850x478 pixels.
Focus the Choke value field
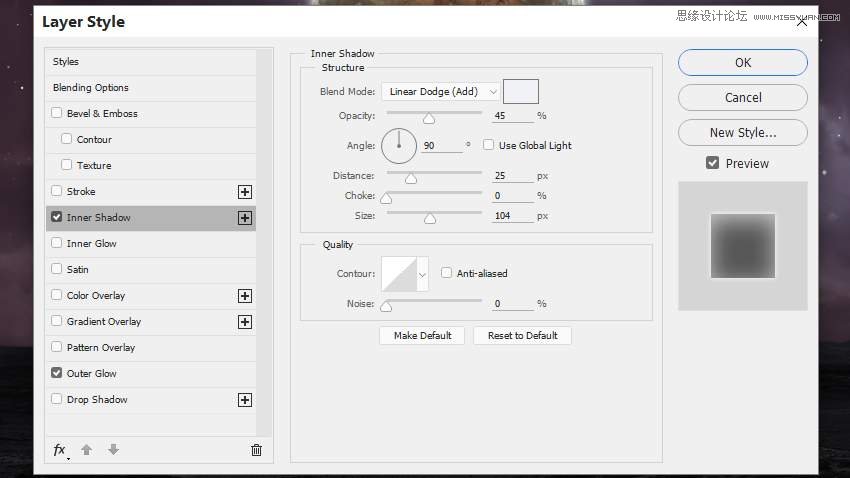click(x=513, y=196)
